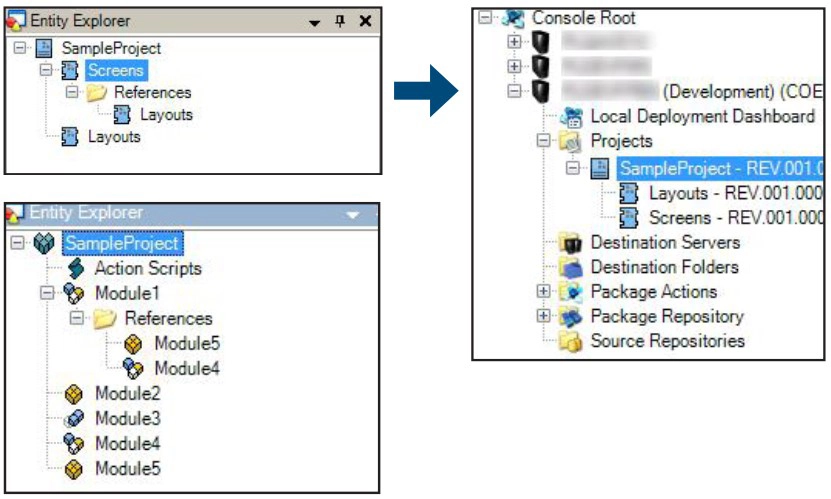Open top Entity Explorer panel dropdown arrow
This screenshot has width=831, height=499.
(314, 21)
